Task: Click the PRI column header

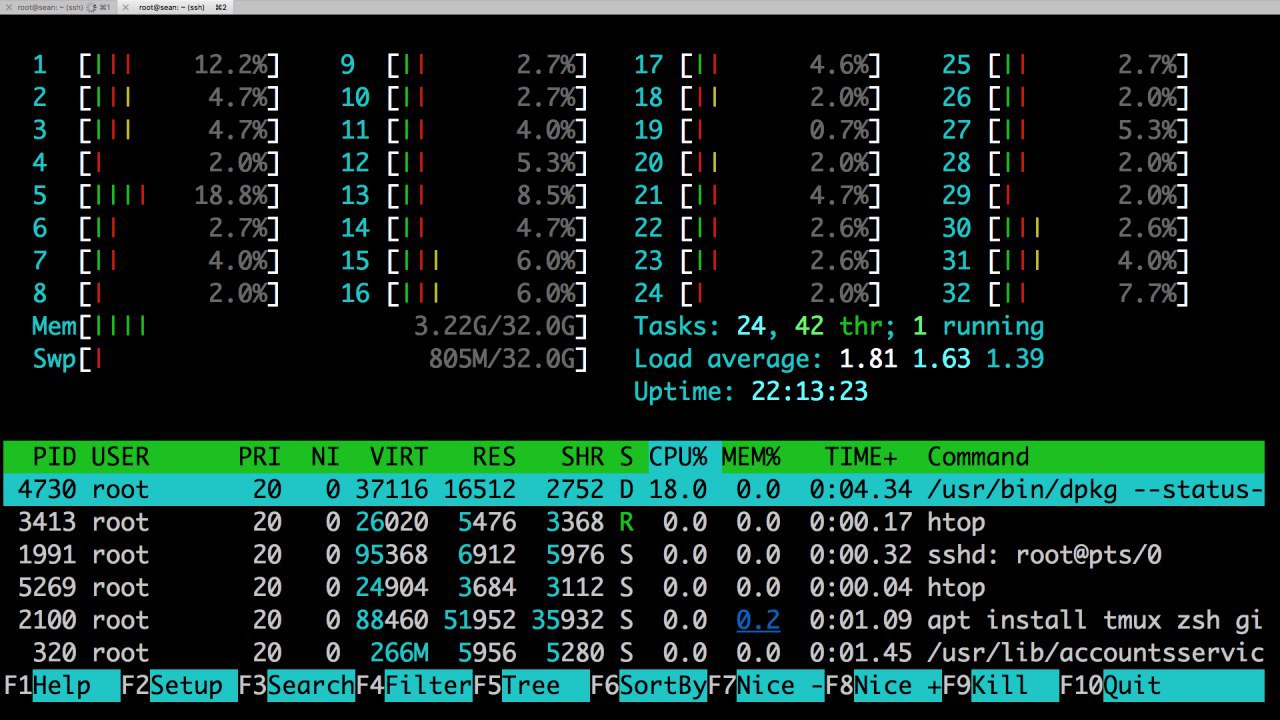Action: [259, 457]
